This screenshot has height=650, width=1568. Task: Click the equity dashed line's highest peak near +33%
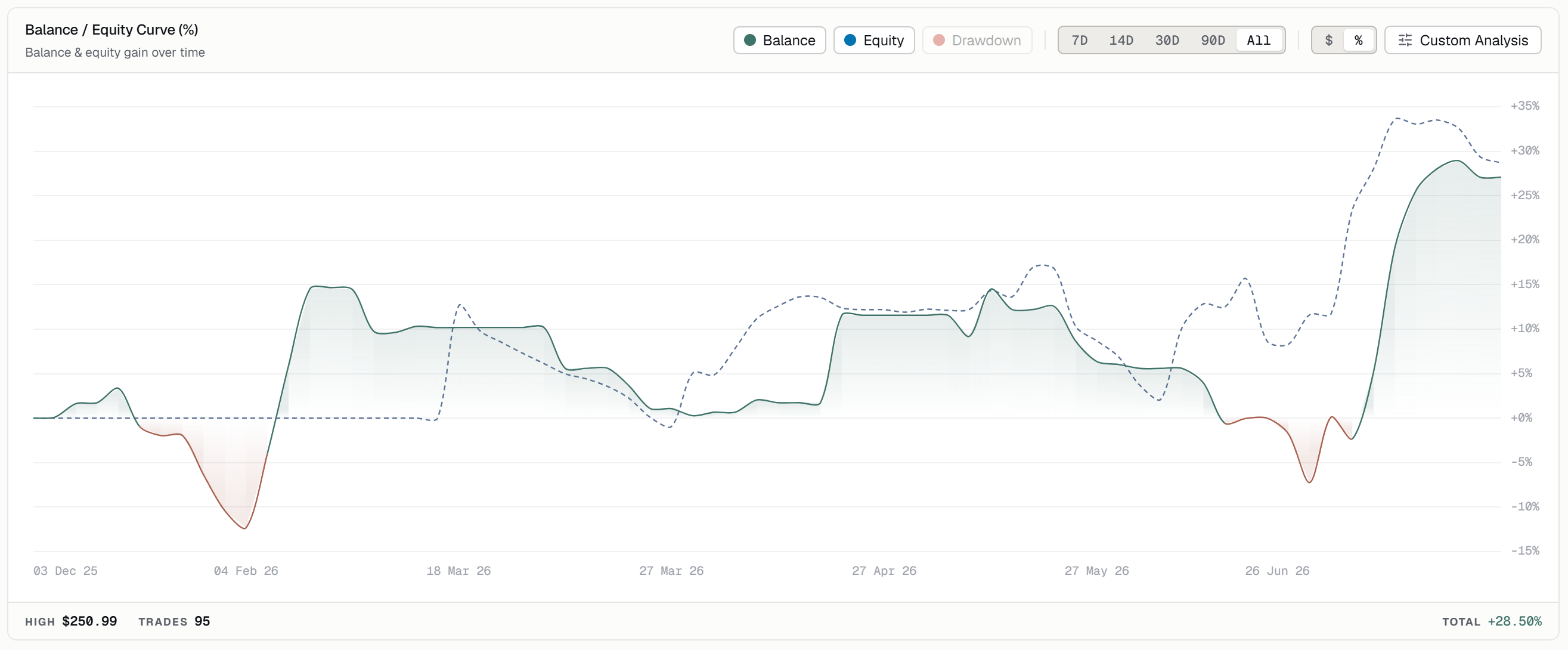1397,119
